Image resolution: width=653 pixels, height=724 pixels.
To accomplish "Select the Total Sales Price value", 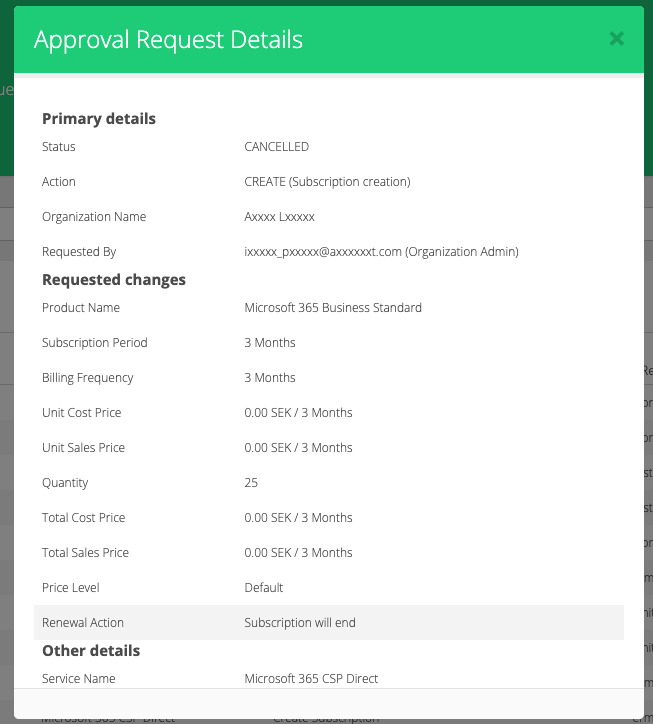I will [298, 553].
